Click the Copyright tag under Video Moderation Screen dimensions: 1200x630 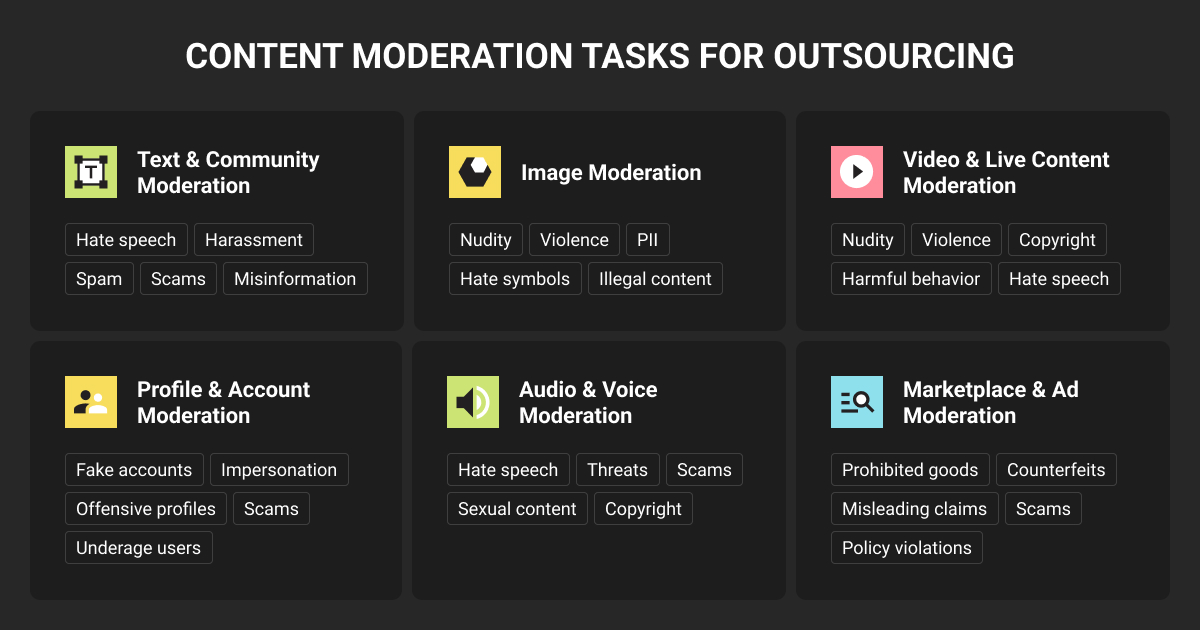(x=1057, y=240)
